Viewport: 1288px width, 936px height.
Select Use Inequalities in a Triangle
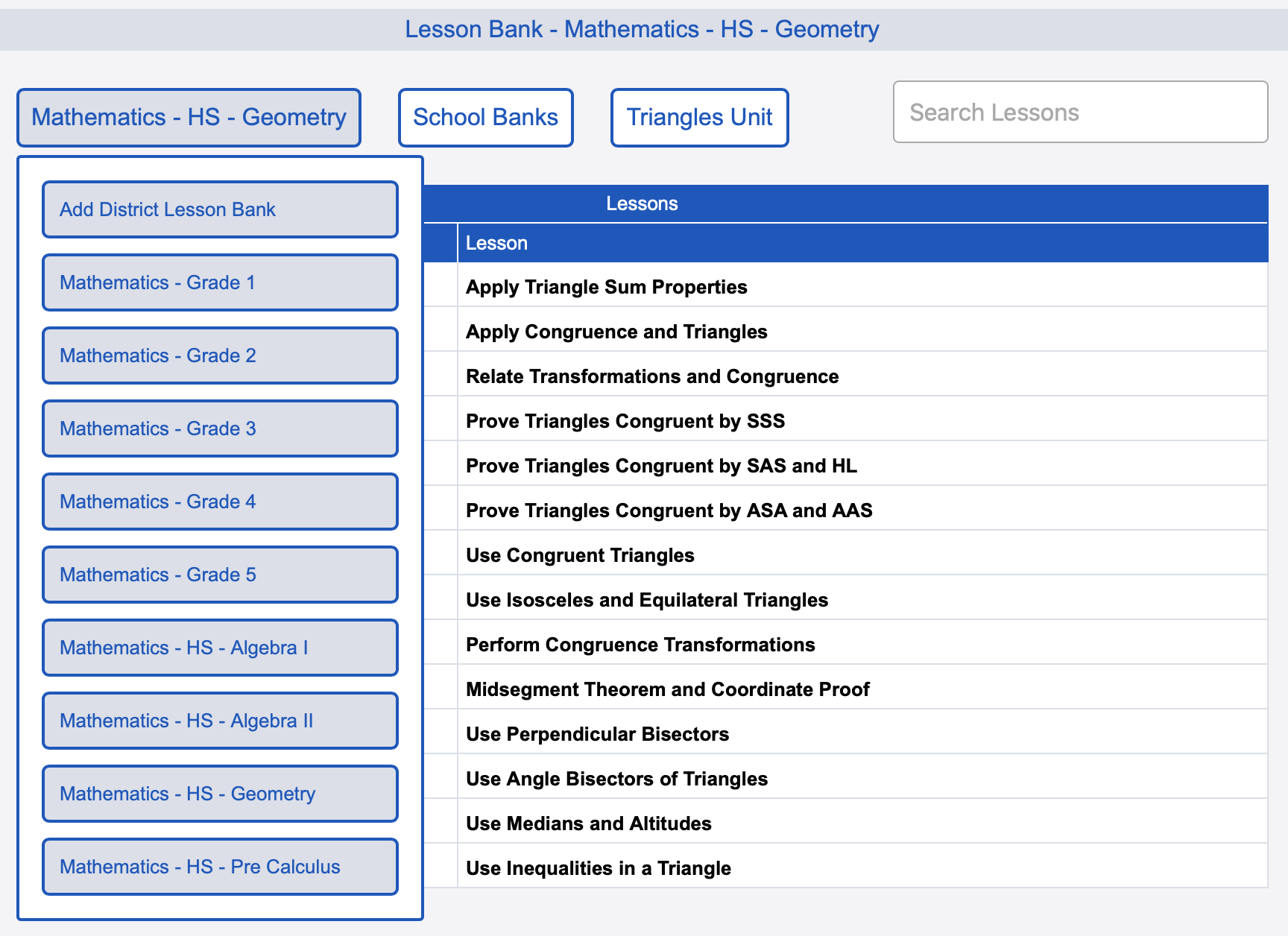pos(598,867)
